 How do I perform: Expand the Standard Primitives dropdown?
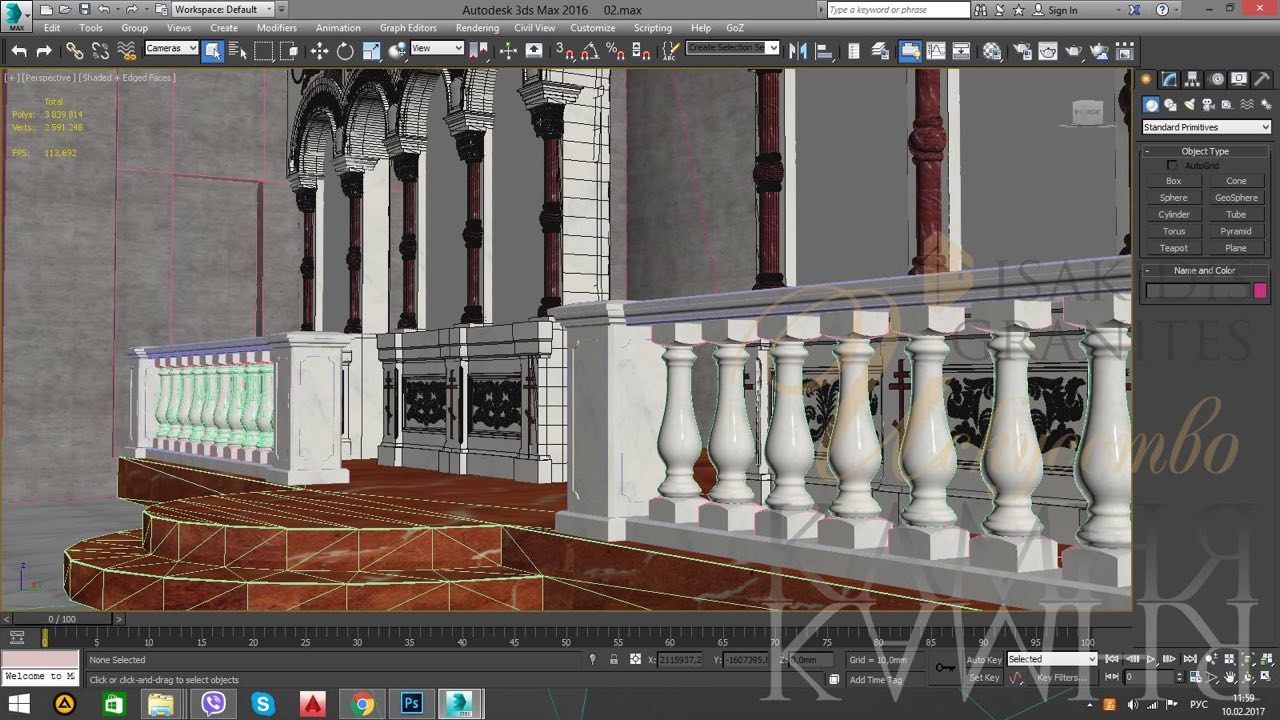(1206, 127)
